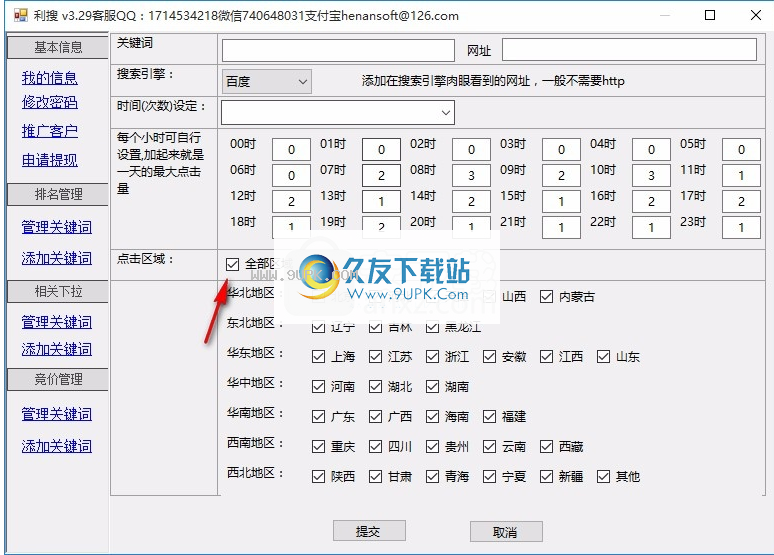Uncheck the 广西 checkbox

coord(375,417)
